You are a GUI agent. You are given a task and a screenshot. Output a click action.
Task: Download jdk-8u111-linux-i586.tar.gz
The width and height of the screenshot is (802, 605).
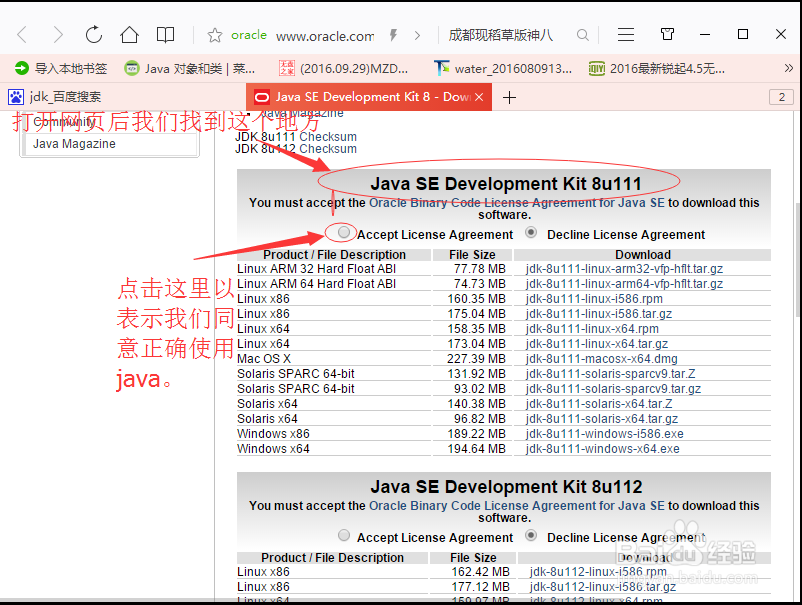point(598,313)
